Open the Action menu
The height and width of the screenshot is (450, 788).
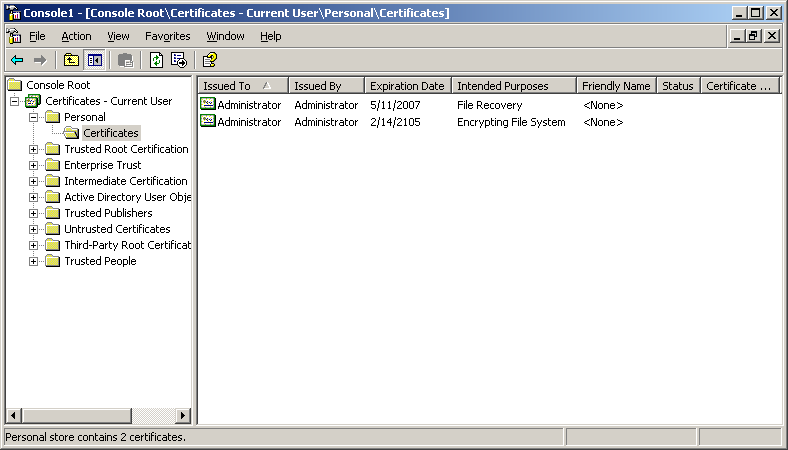click(x=76, y=36)
